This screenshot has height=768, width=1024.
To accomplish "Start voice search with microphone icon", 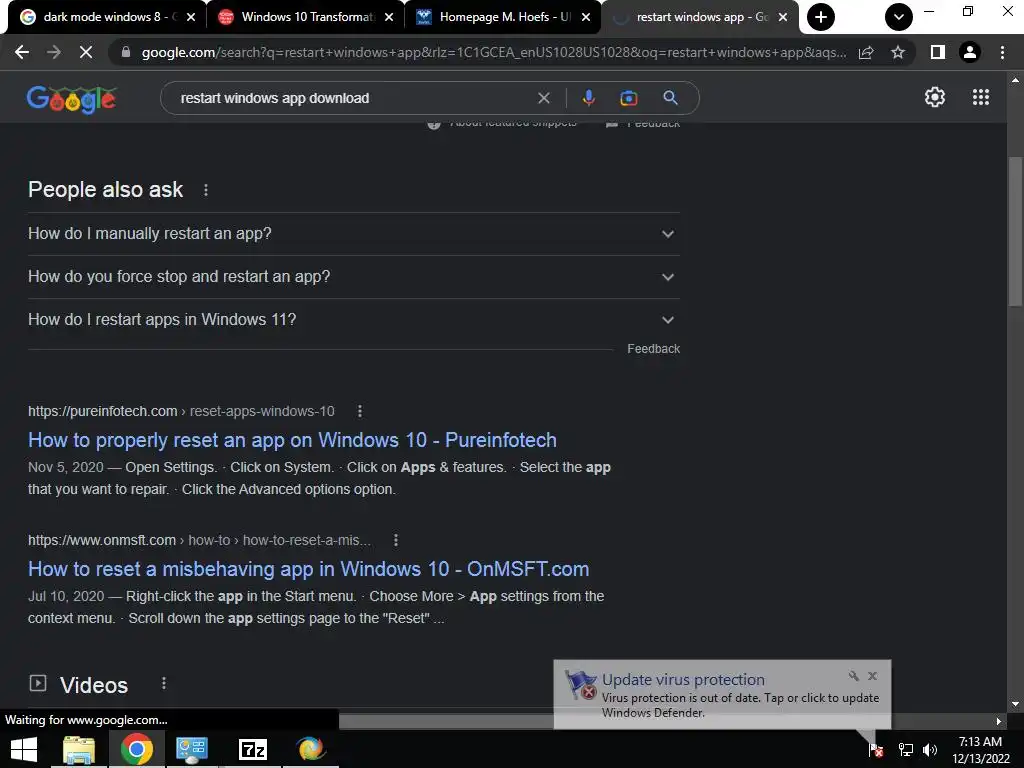I will point(588,98).
